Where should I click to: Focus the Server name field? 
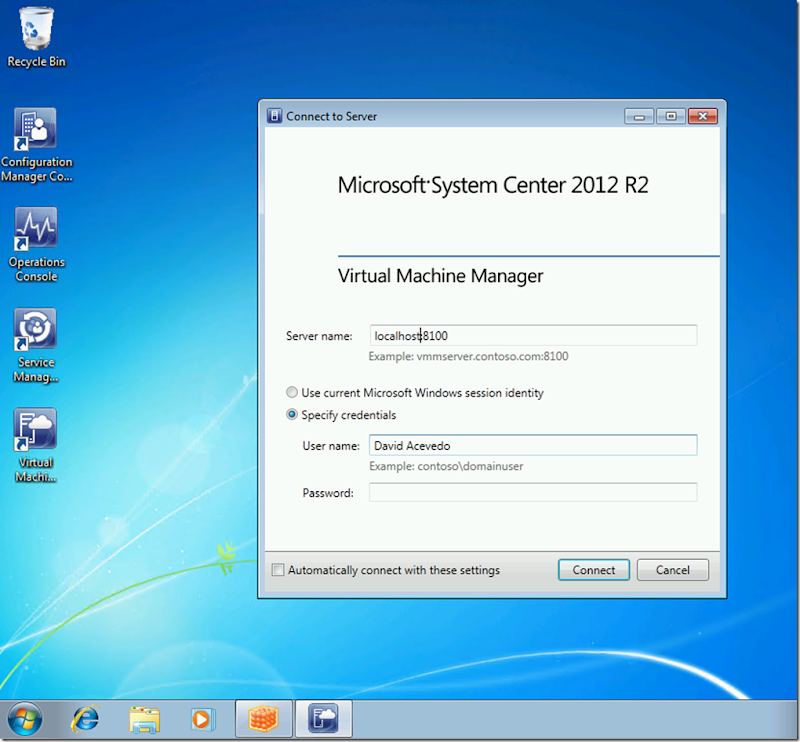pos(533,335)
